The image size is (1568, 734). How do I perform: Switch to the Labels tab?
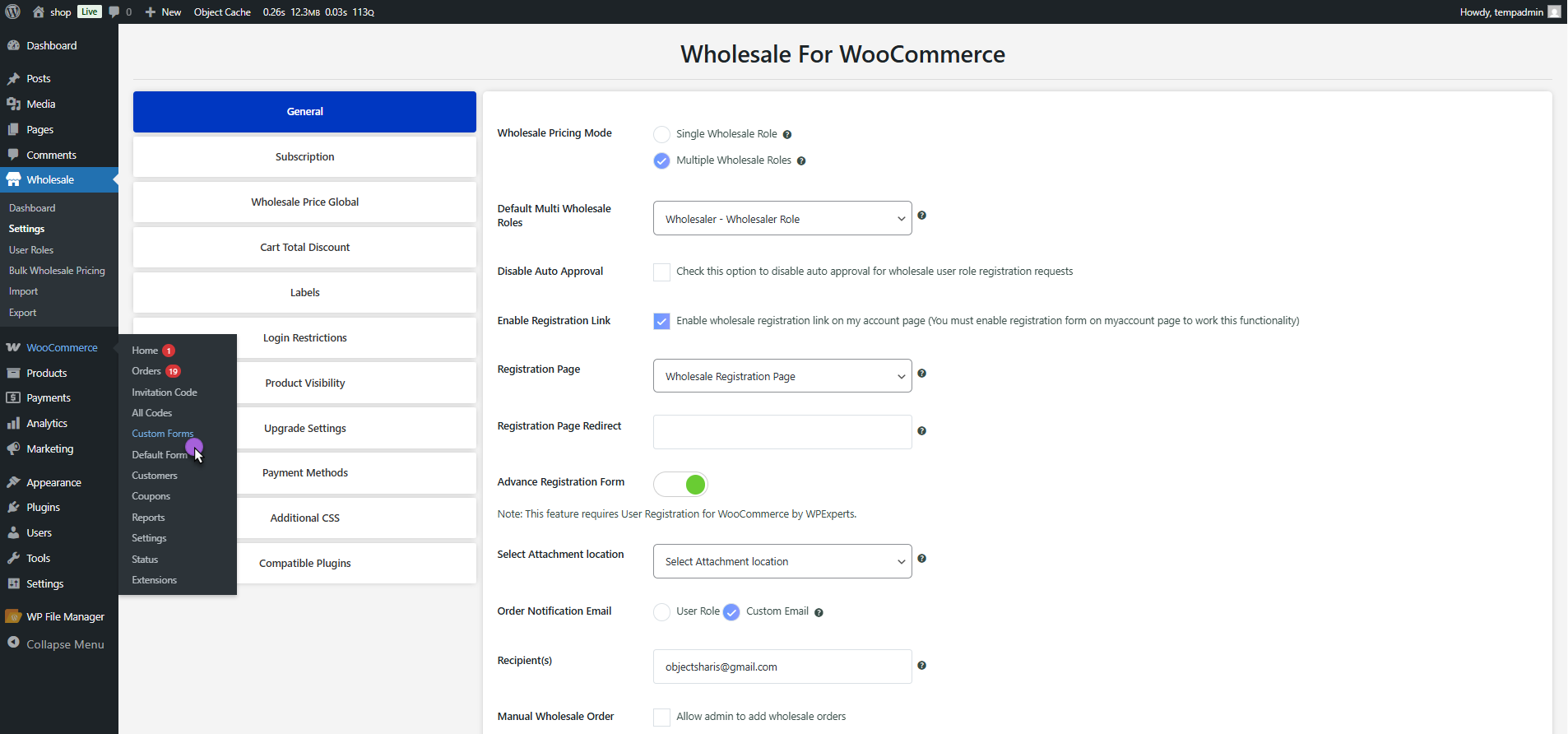pos(304,292)
